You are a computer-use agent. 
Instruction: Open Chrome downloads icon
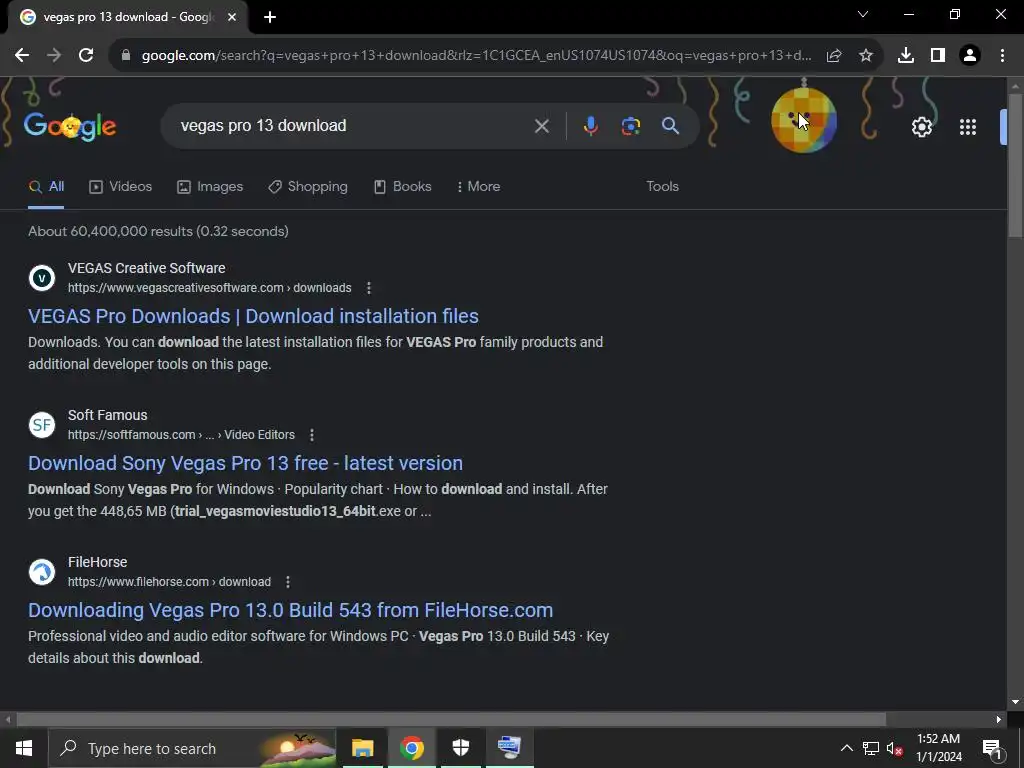906,56
